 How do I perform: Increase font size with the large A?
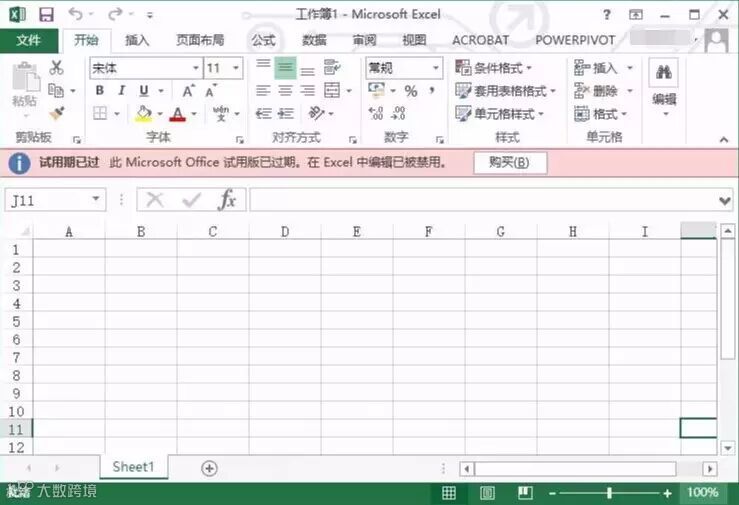[188, 90]
